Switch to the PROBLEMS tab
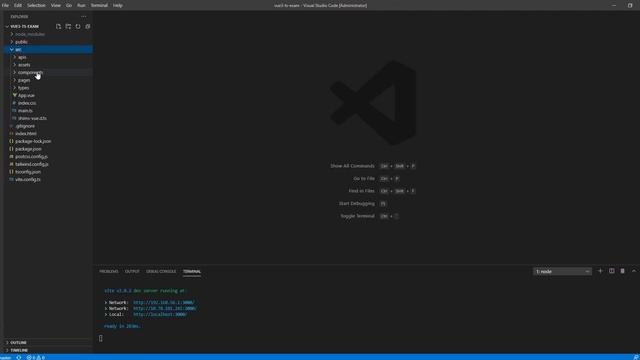640x360 pixels. pos(109,271)
